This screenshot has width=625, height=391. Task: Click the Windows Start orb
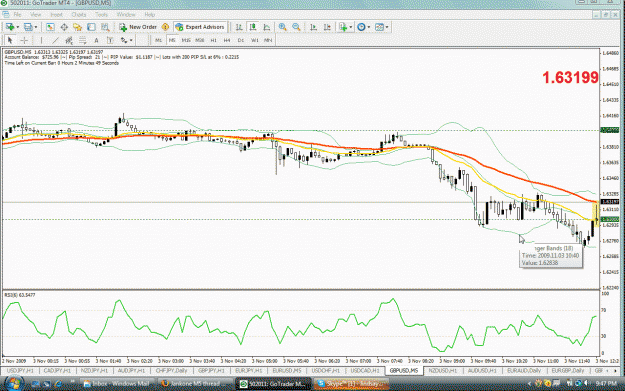coord(13,383)
